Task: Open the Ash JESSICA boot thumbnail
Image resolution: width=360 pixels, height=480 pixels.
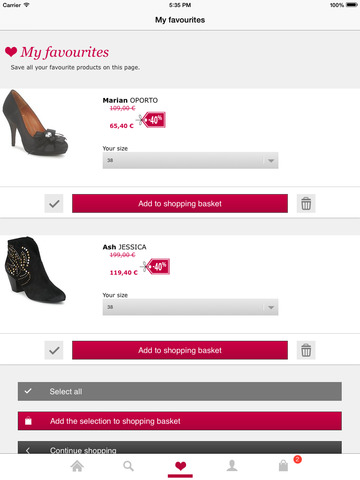Action: point(35,270)
